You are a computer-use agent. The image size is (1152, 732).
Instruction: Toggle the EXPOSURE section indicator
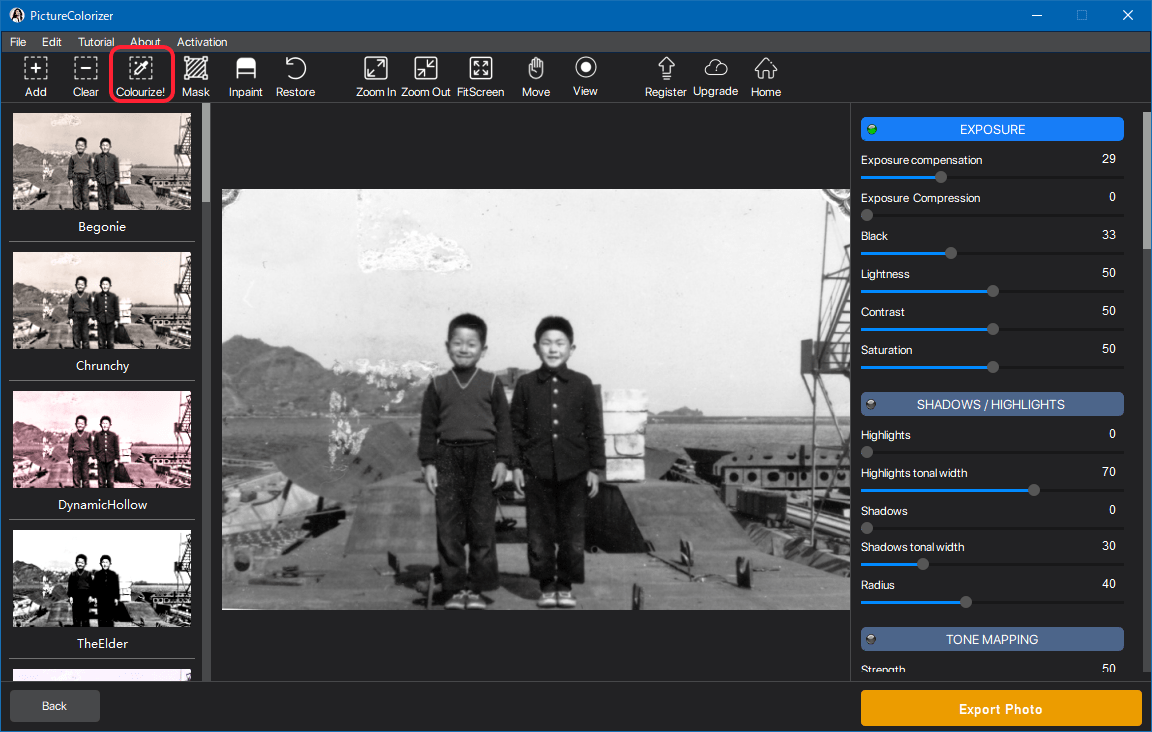click(872, 129)
